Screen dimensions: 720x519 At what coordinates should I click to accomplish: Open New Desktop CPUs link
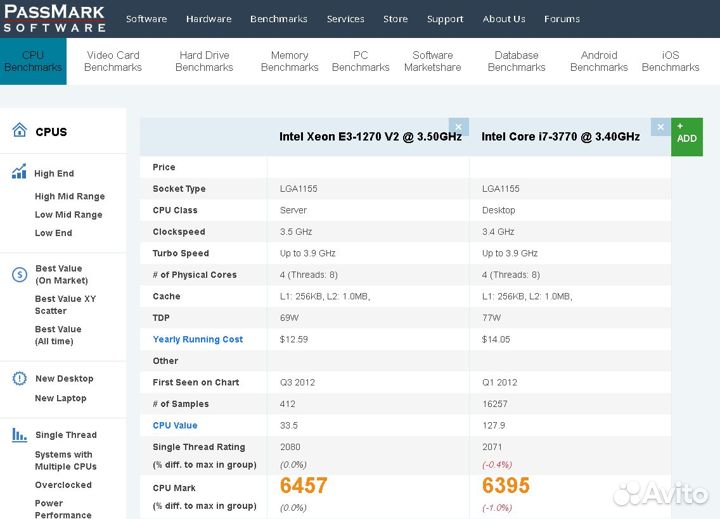[64, 378]
